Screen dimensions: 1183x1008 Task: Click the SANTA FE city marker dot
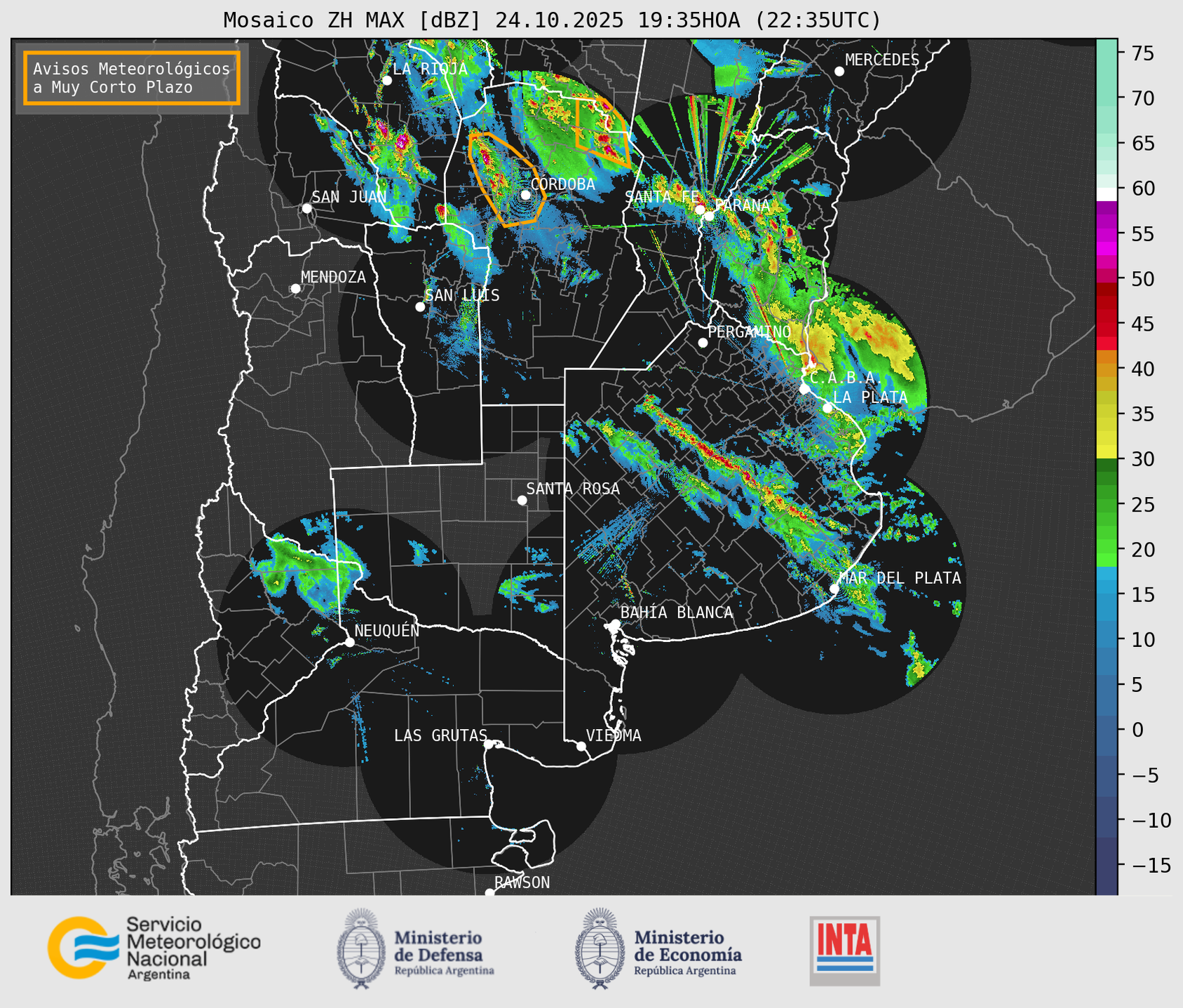[700, 210]
